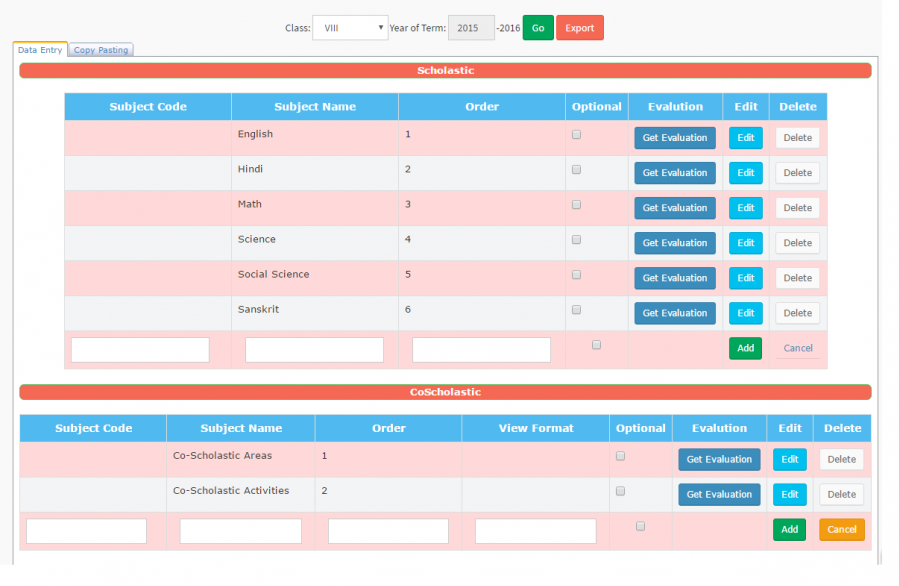Viewport: 899px width, 586px height.
Task: Click the green Go button
Action: point(537,28)
